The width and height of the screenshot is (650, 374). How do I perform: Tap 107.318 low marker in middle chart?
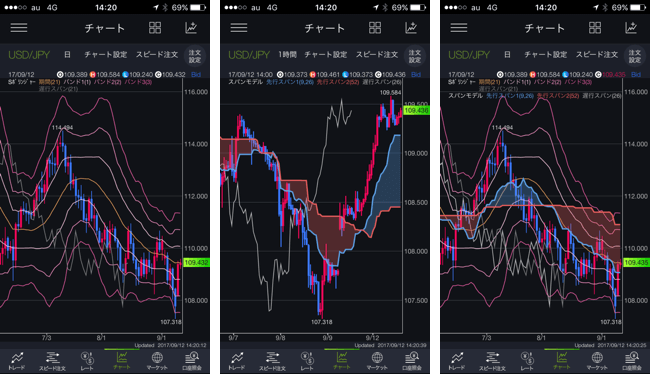322,322
